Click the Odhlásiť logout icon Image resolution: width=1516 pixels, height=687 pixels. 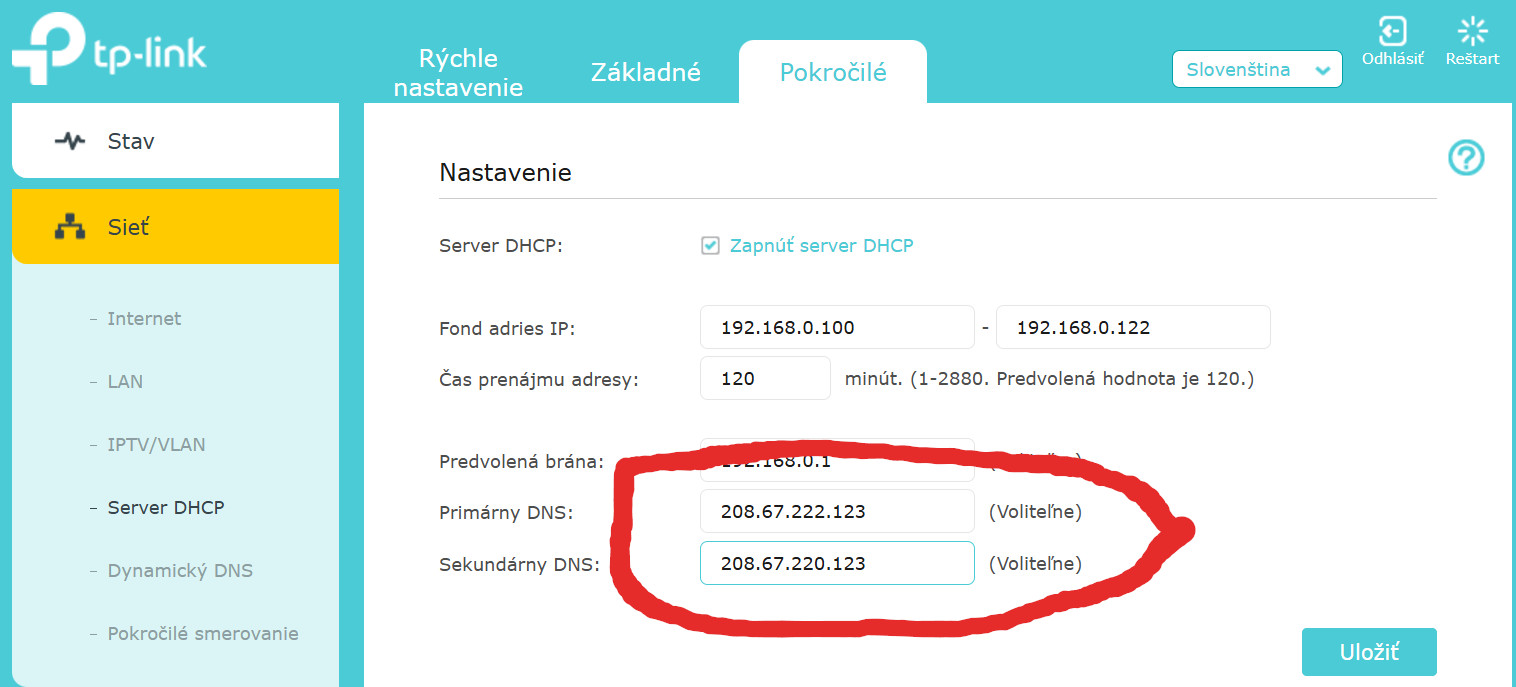pyautogui.click(x=1393, y=31)
